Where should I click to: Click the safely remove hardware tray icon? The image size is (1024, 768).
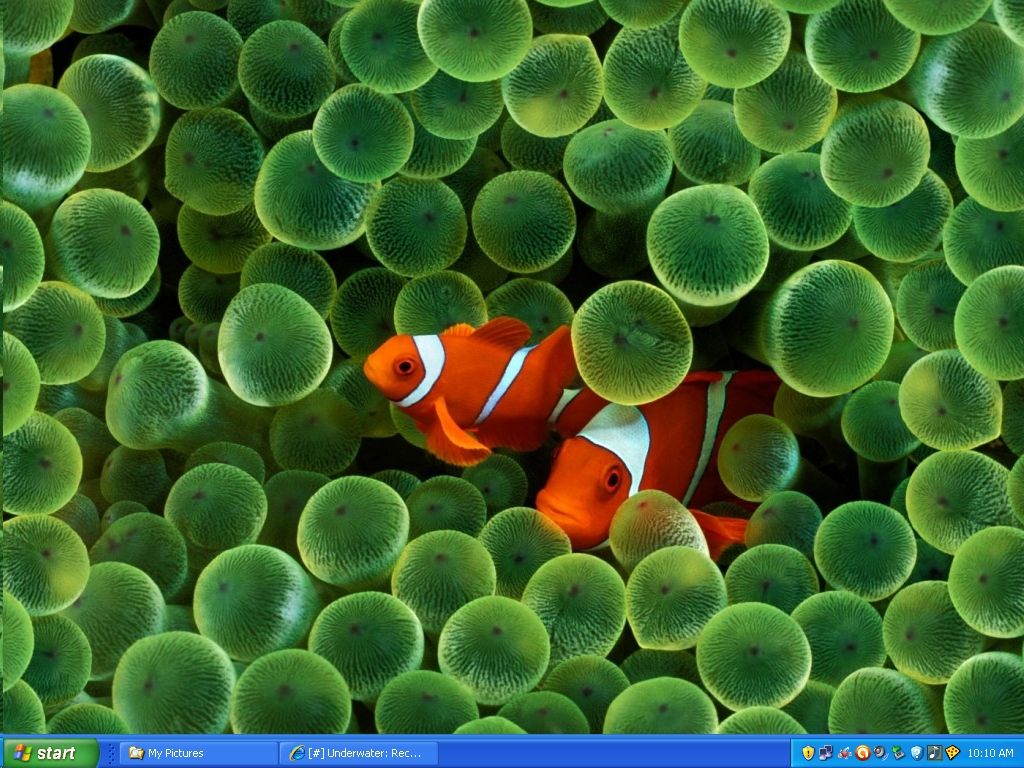tap(899, 753)
